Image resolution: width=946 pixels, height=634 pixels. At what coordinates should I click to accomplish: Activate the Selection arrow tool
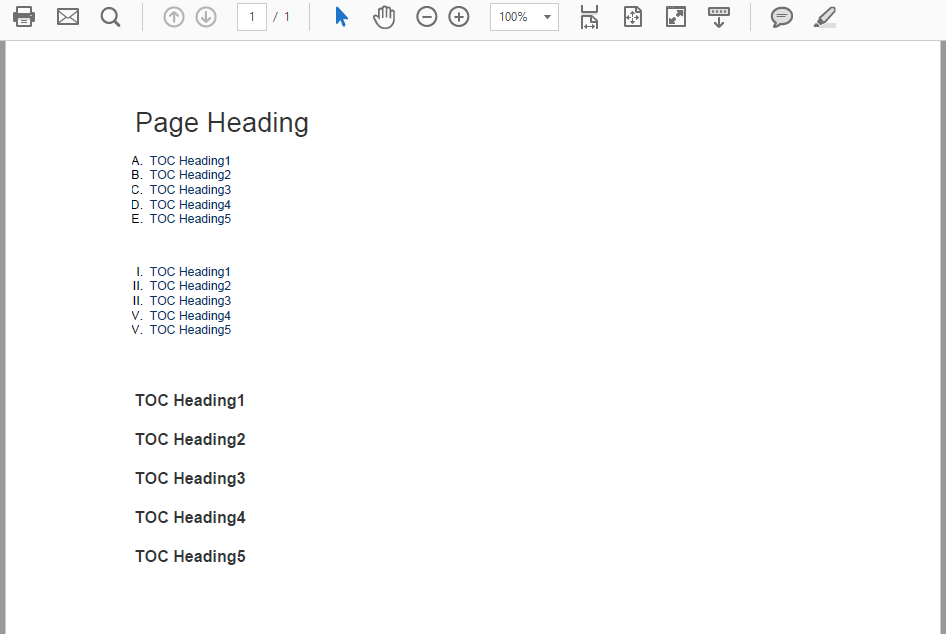pyautogui.click(x=341, y=17)
